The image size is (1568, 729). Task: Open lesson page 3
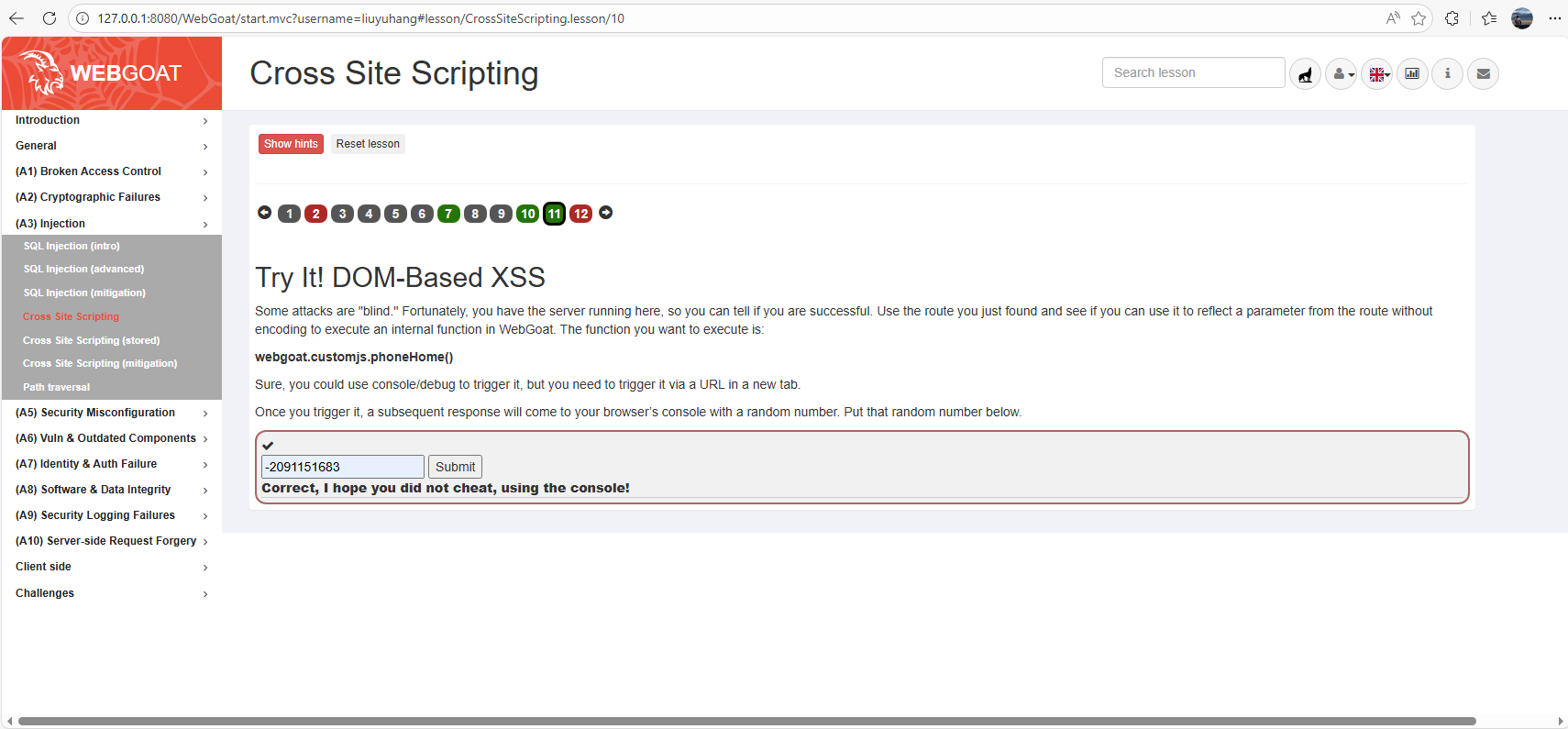[x=343, y=214]
